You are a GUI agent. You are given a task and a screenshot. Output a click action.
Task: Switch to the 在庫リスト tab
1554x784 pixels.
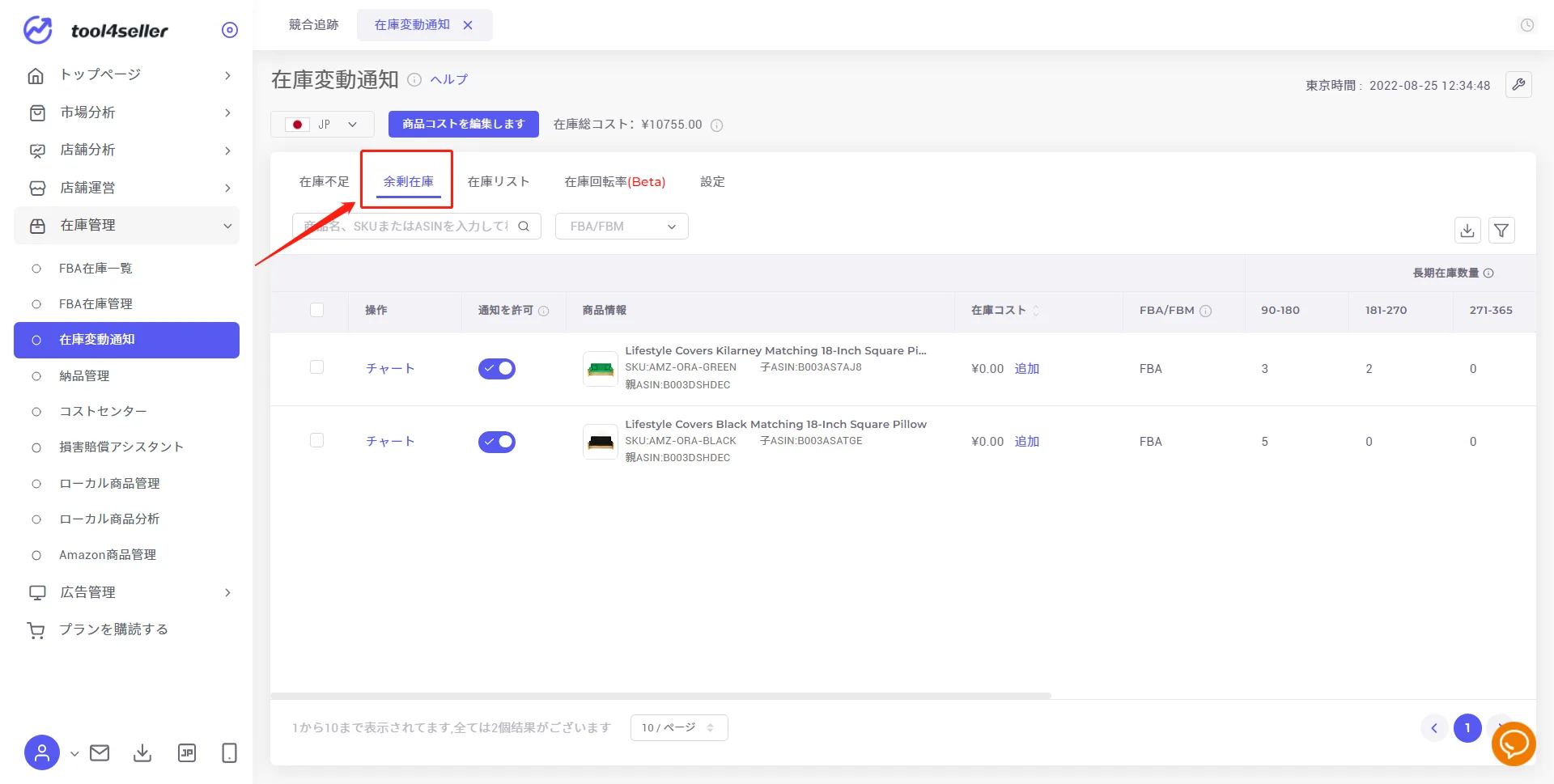[499, 182]
